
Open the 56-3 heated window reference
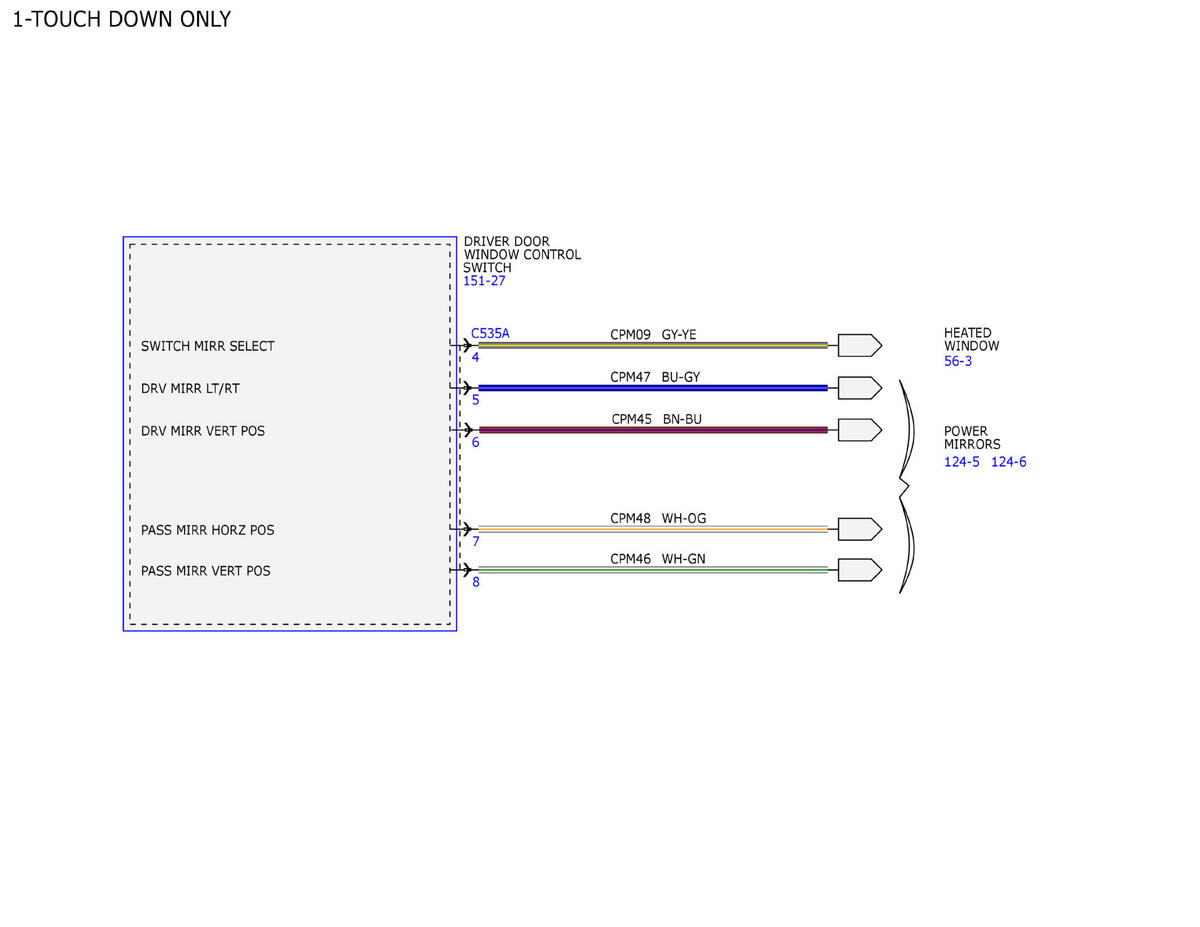tap(958, 361)
